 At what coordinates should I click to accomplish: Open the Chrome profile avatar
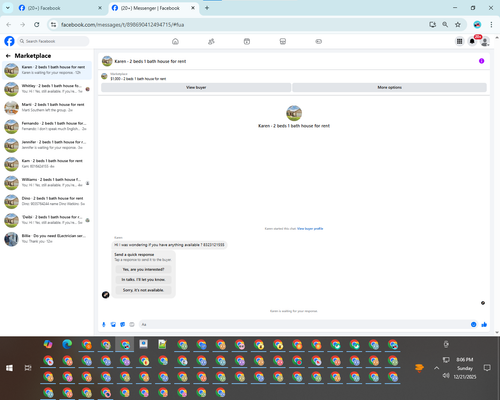pos(477,25)
